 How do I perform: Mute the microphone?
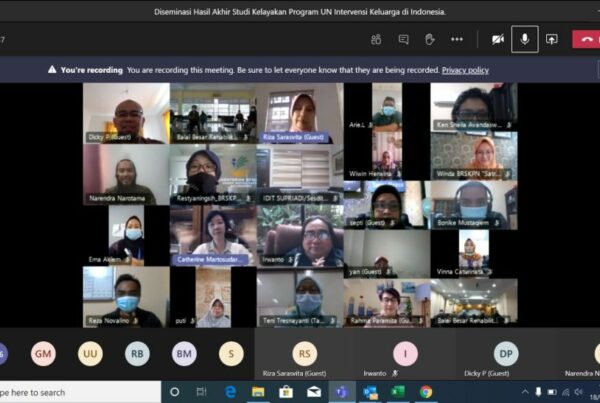(525, 39)
